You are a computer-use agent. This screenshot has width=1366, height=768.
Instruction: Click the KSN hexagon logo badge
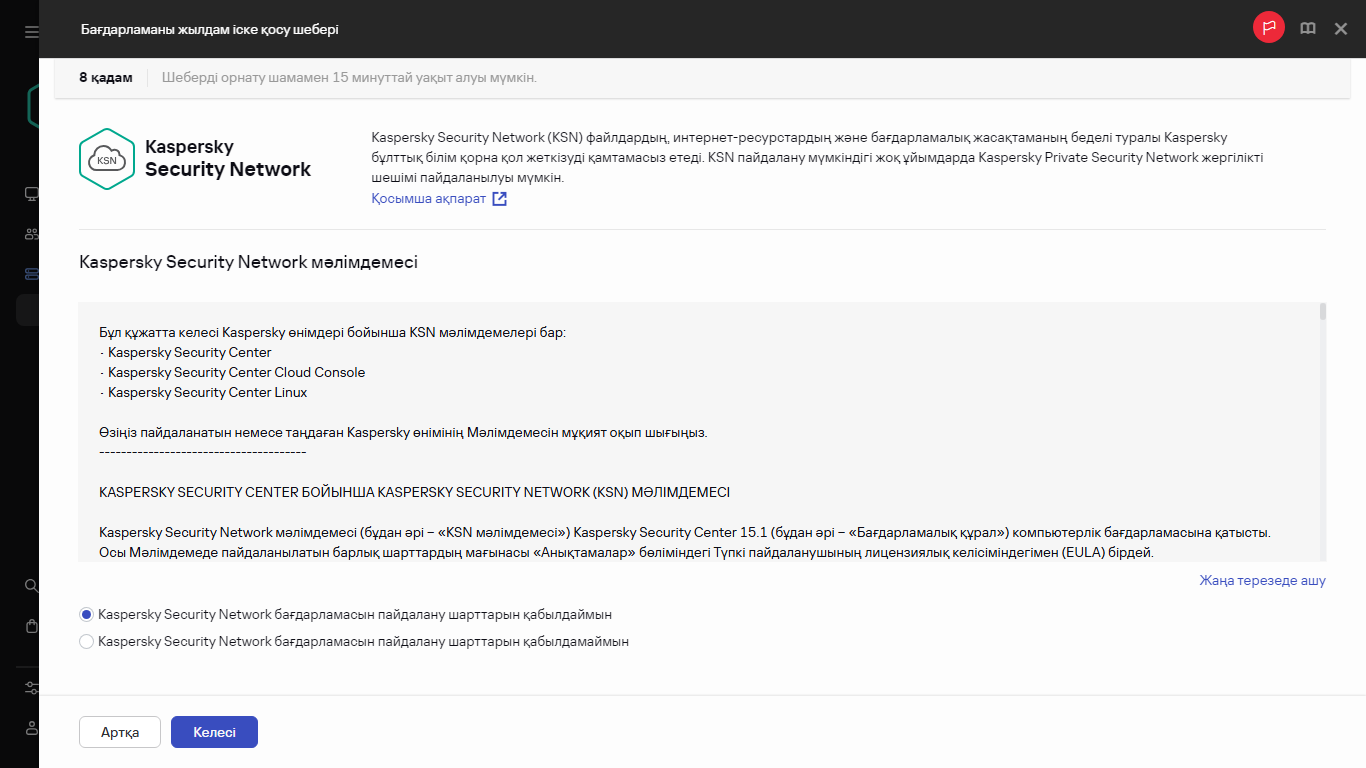106,158
